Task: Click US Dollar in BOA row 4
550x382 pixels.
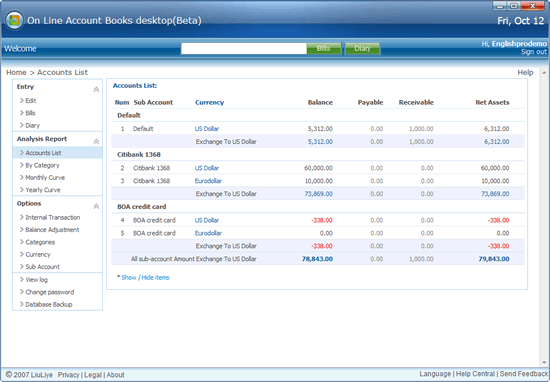Action: pos(207,220)
